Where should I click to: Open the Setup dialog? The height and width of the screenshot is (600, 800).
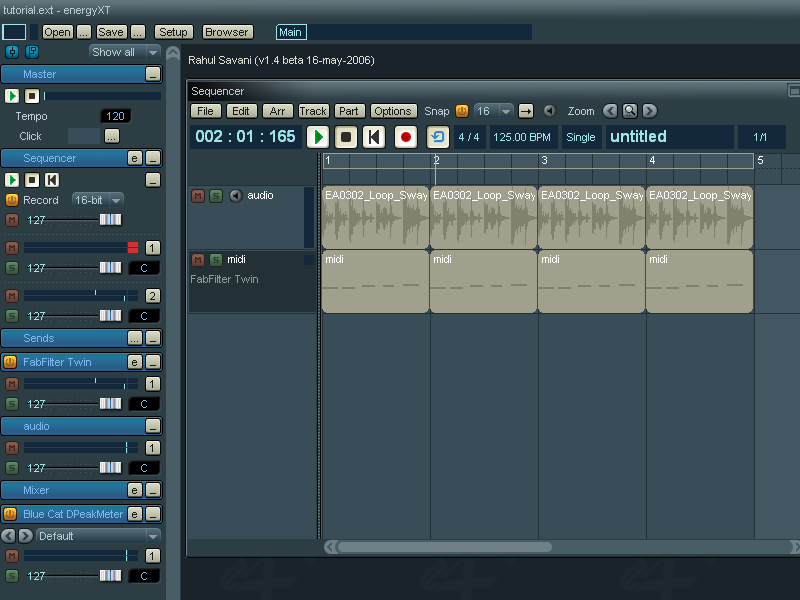[x=173, y=32]
